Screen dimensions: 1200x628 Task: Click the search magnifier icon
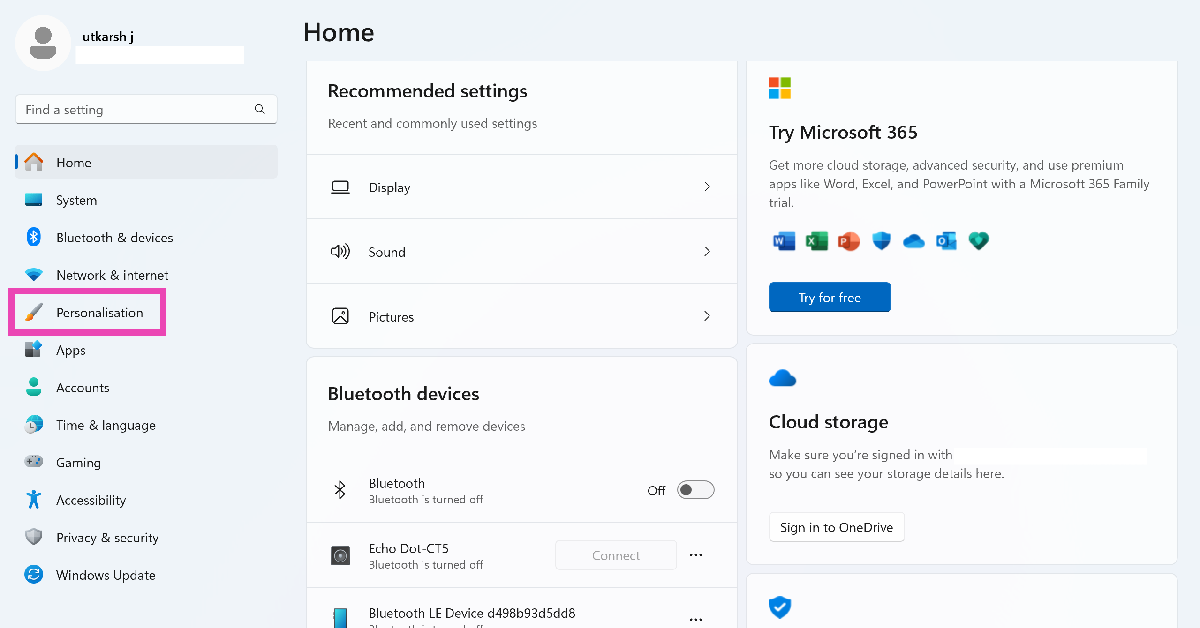coord(260,109)
